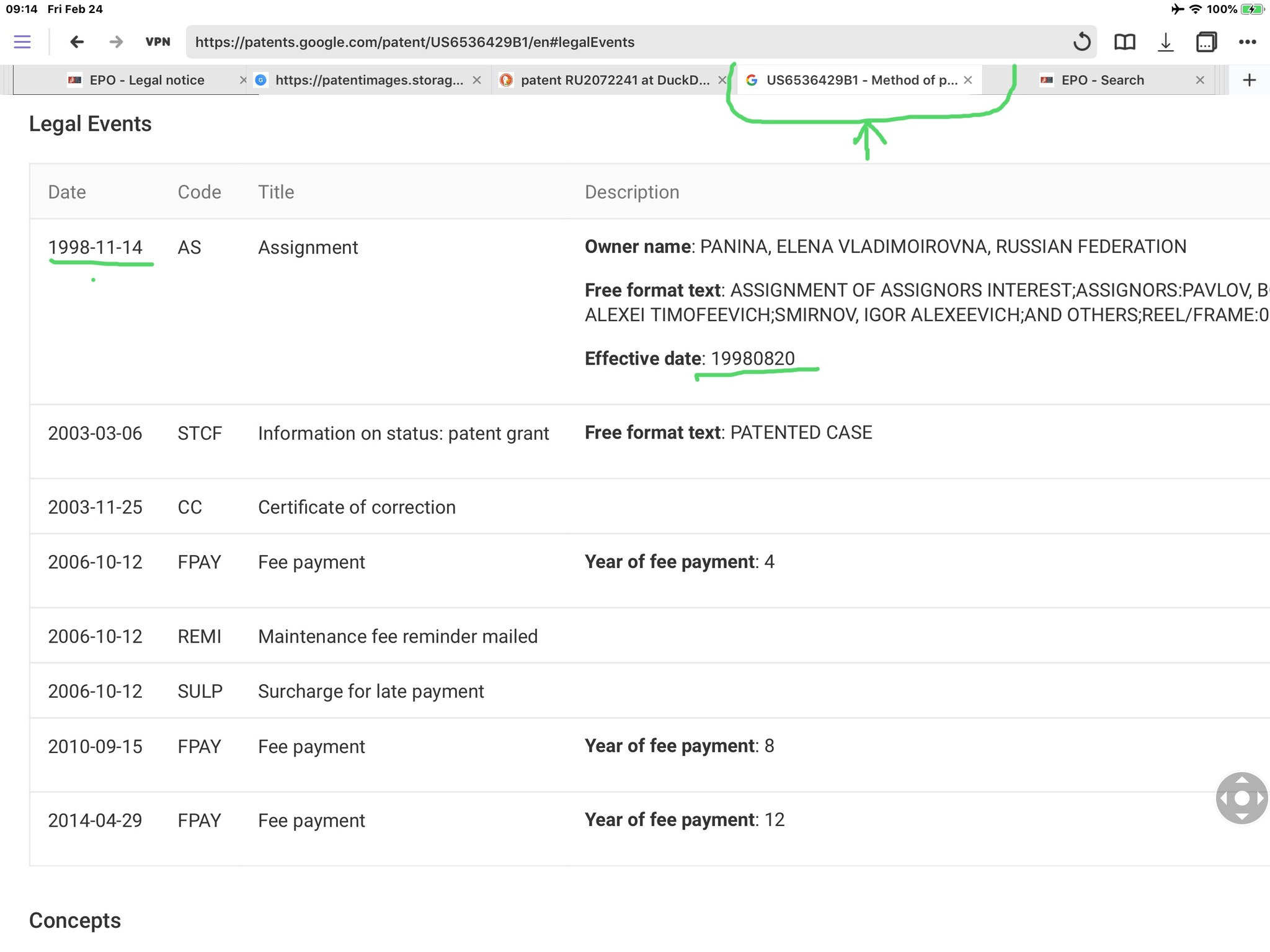Toggle the VPN indicator
Viewport: 1270px width, 952px height.
[158, 42]
